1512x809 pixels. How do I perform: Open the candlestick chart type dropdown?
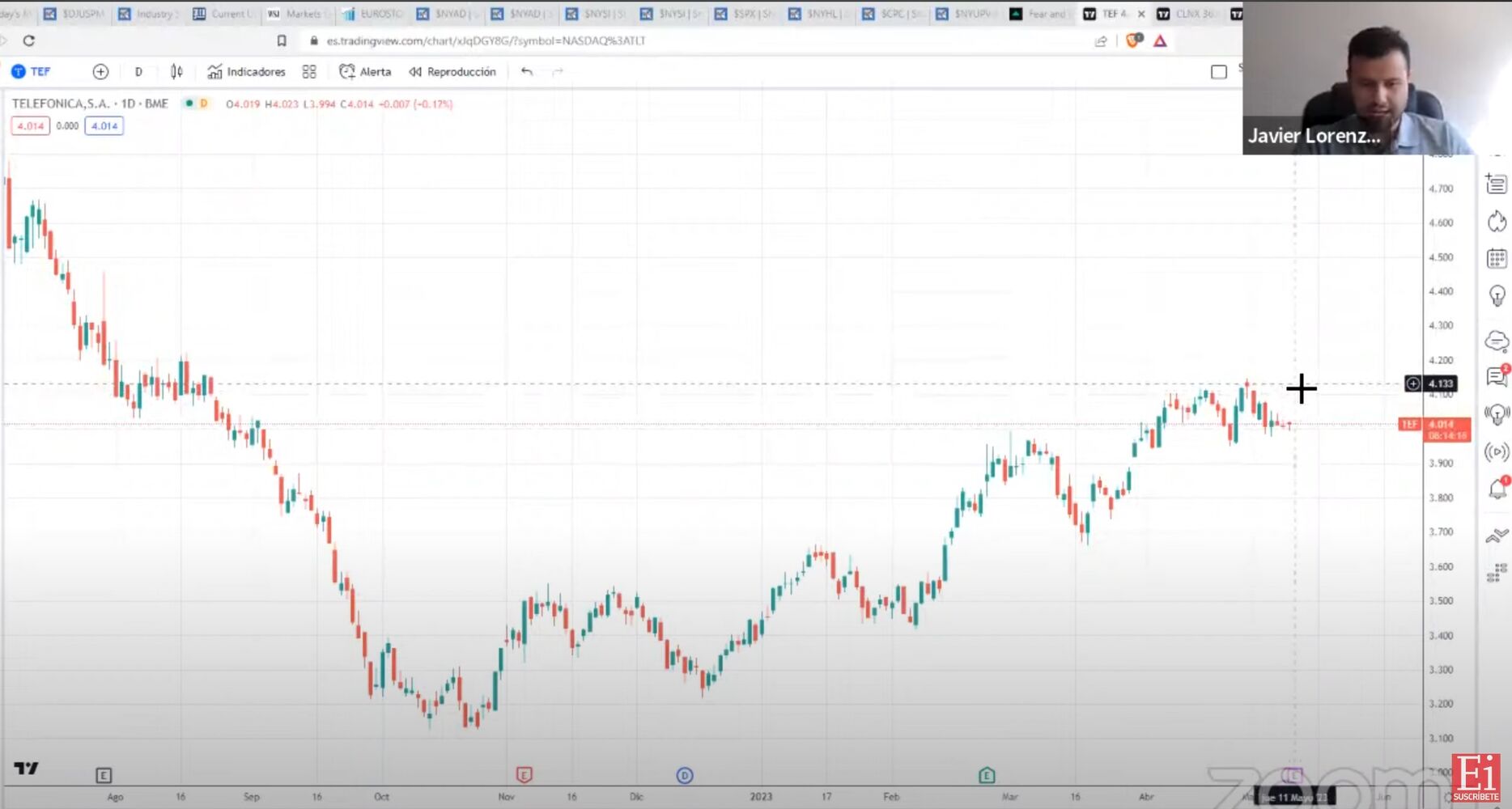pos(176,72)
